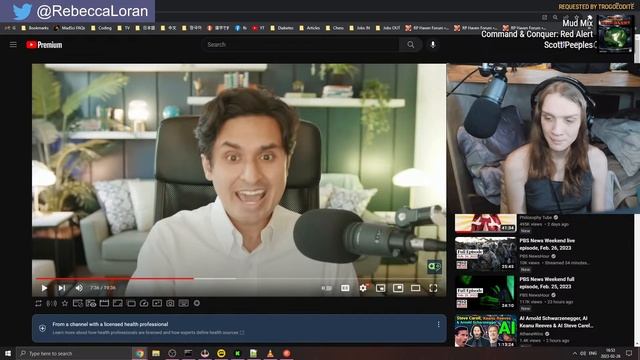Click the info icon in the health banner

42,328
